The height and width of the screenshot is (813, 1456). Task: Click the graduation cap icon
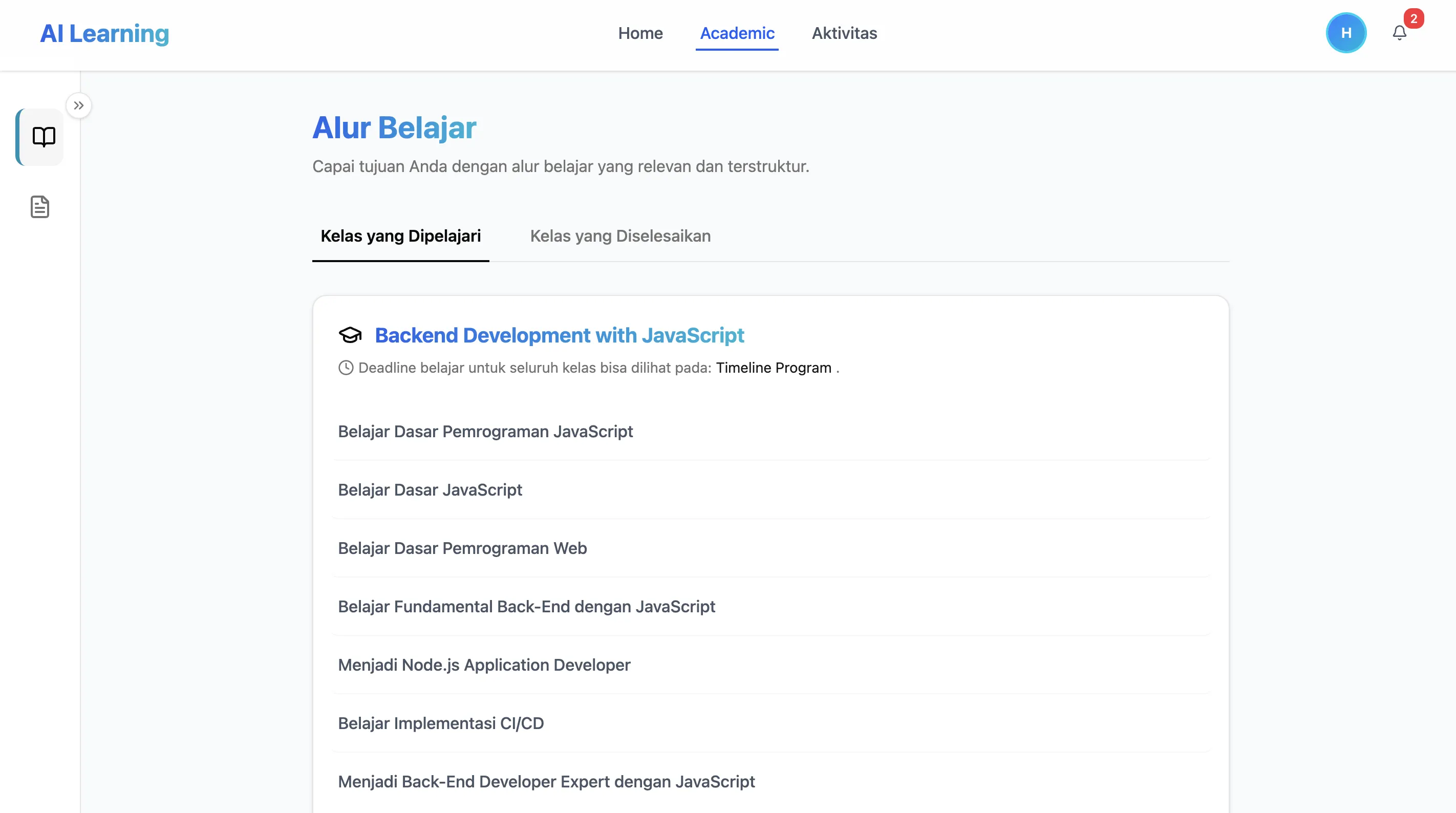coord(350,335)
